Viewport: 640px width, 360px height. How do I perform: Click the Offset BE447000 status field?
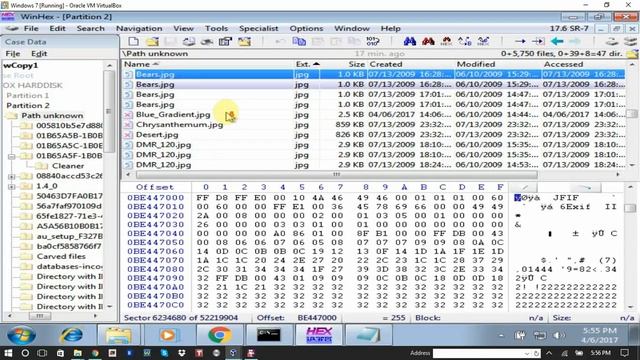(x=297, y=318)
